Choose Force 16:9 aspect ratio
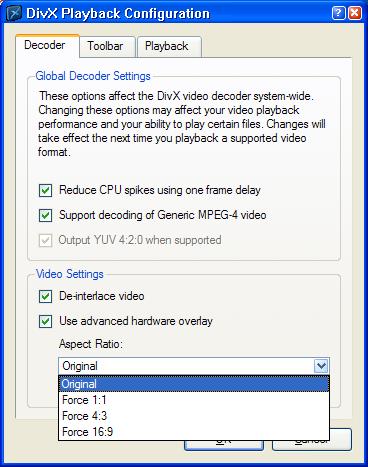The width and height of the screenshot is (368, 467). click(194, 432)
